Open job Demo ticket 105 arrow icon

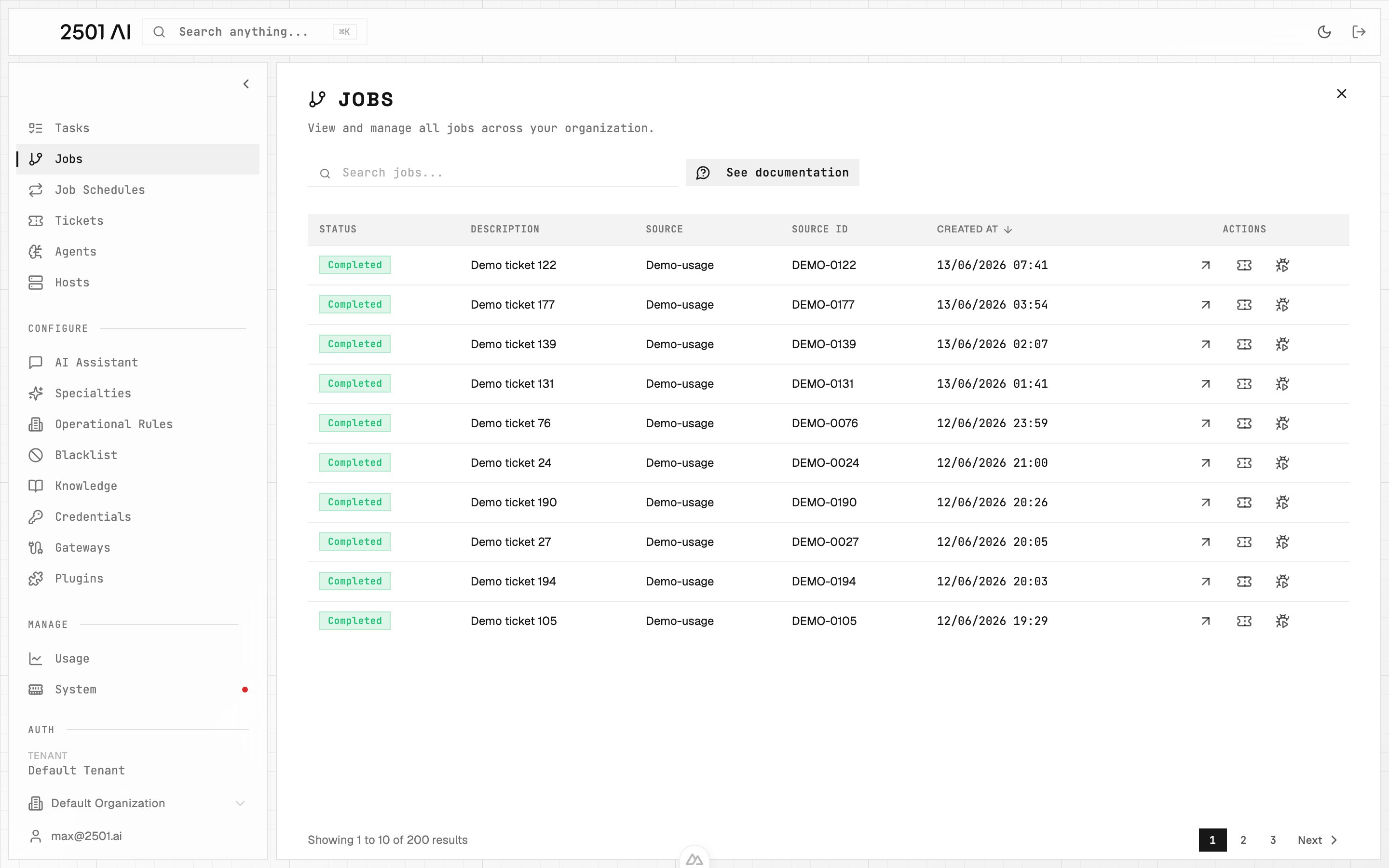(x=1205, y=621)
